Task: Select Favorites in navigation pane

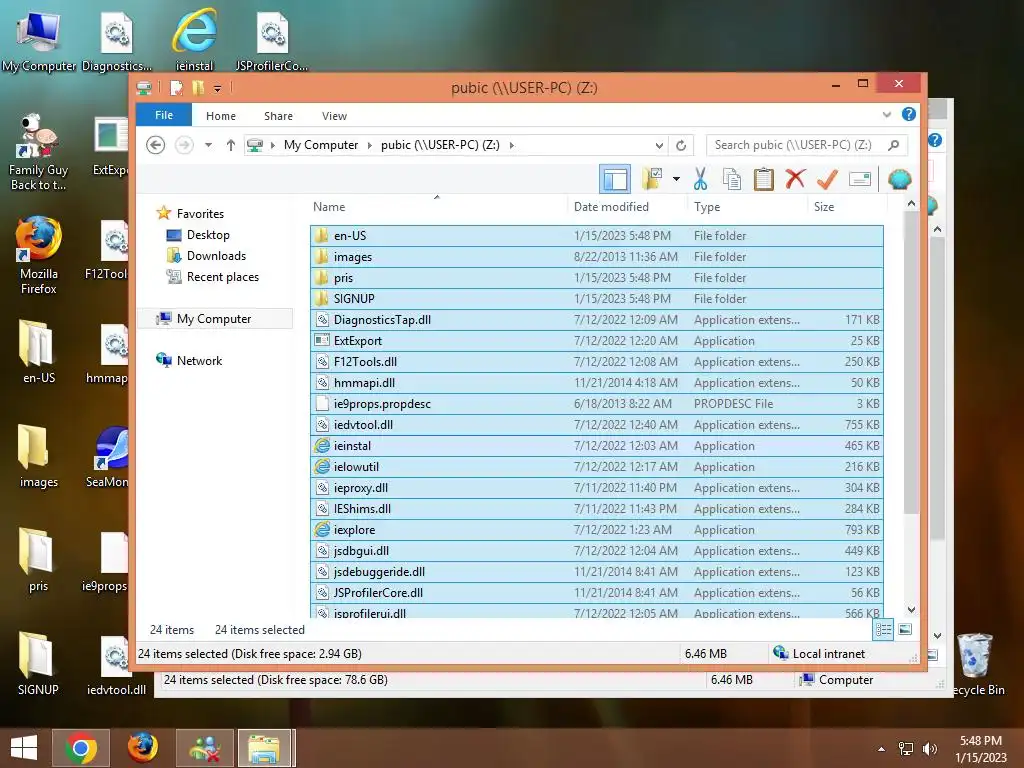Action: pos(200,214)
